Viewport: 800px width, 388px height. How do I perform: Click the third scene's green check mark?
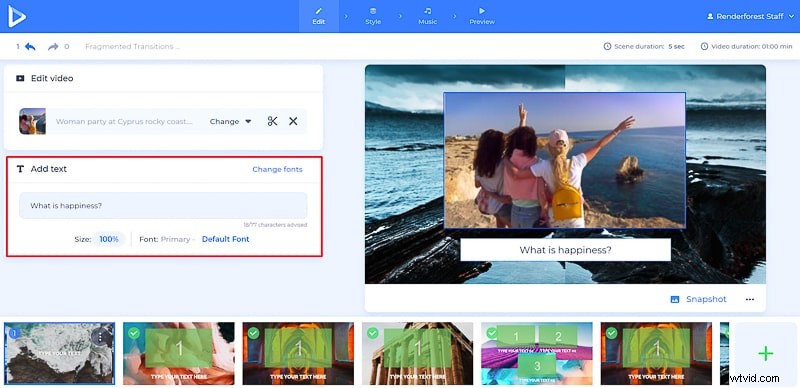click(254, 333)
